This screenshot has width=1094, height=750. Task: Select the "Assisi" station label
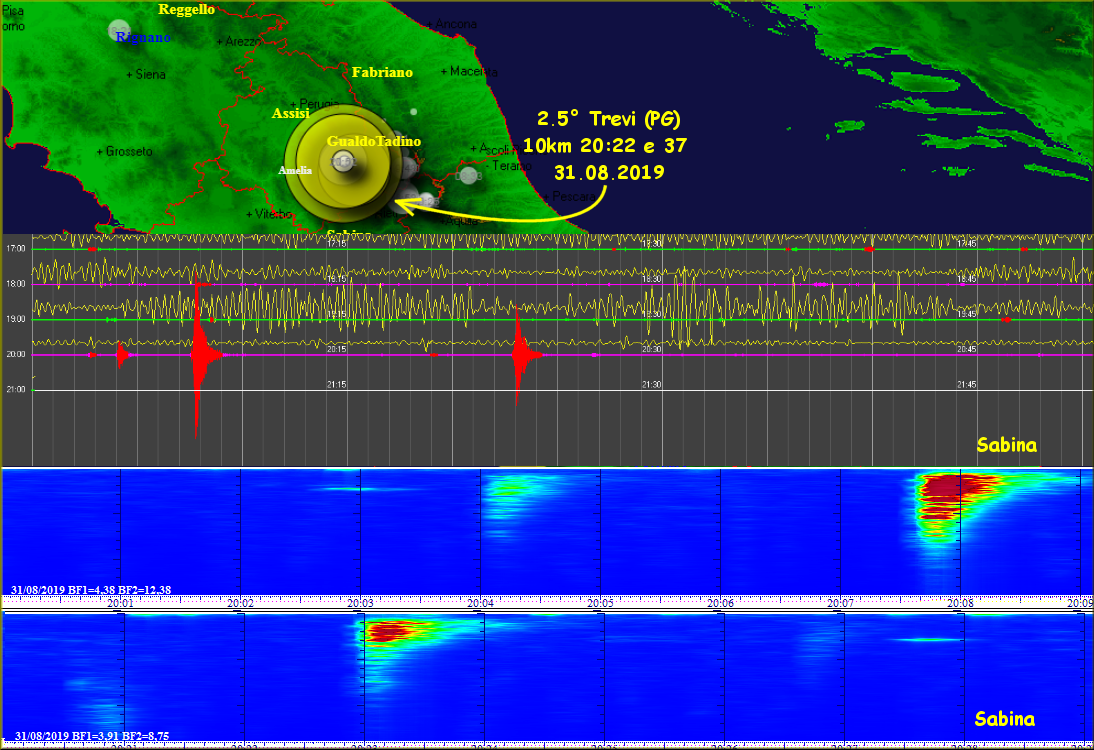(290, 113)
